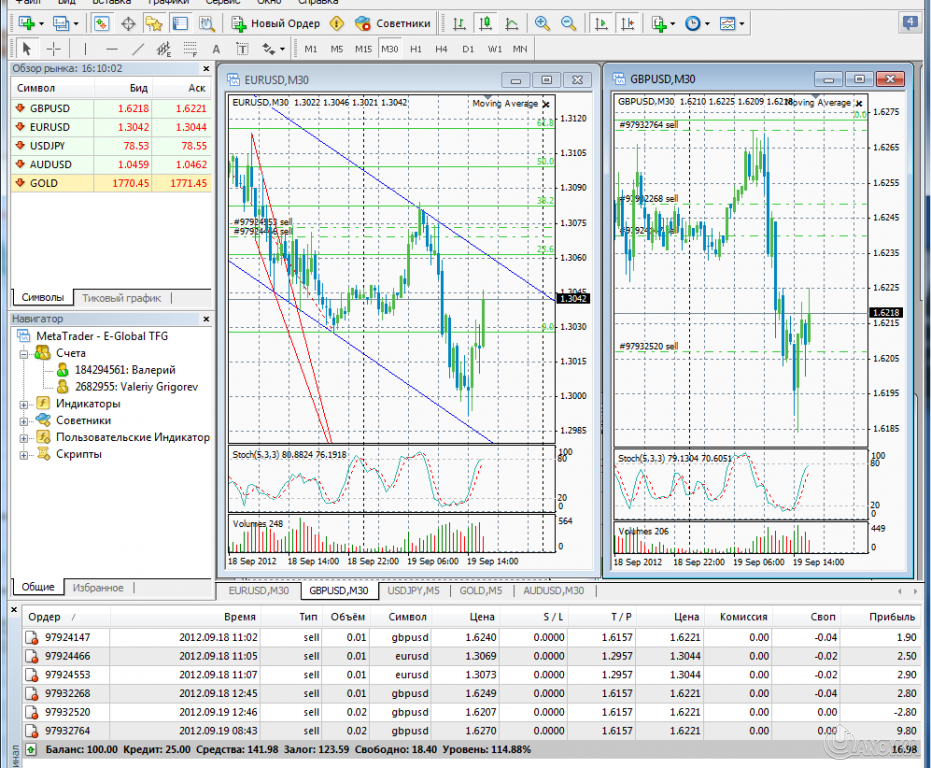
Task: Switch chart to candlestick display
Action: coord(485,23)
